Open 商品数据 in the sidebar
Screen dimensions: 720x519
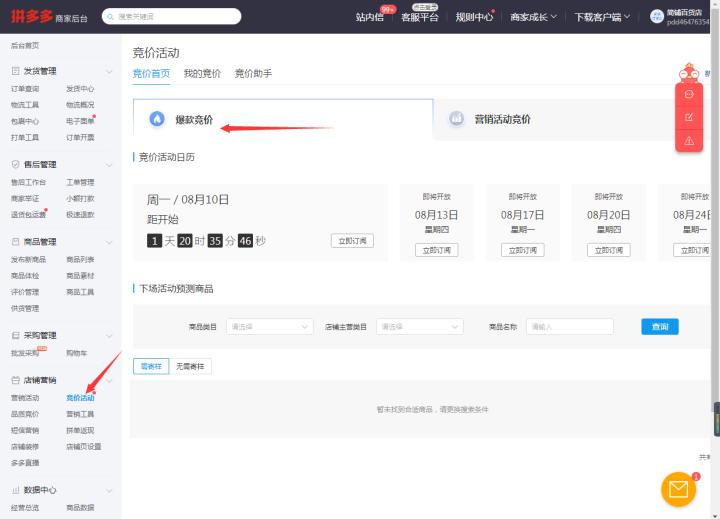(80, 508)
